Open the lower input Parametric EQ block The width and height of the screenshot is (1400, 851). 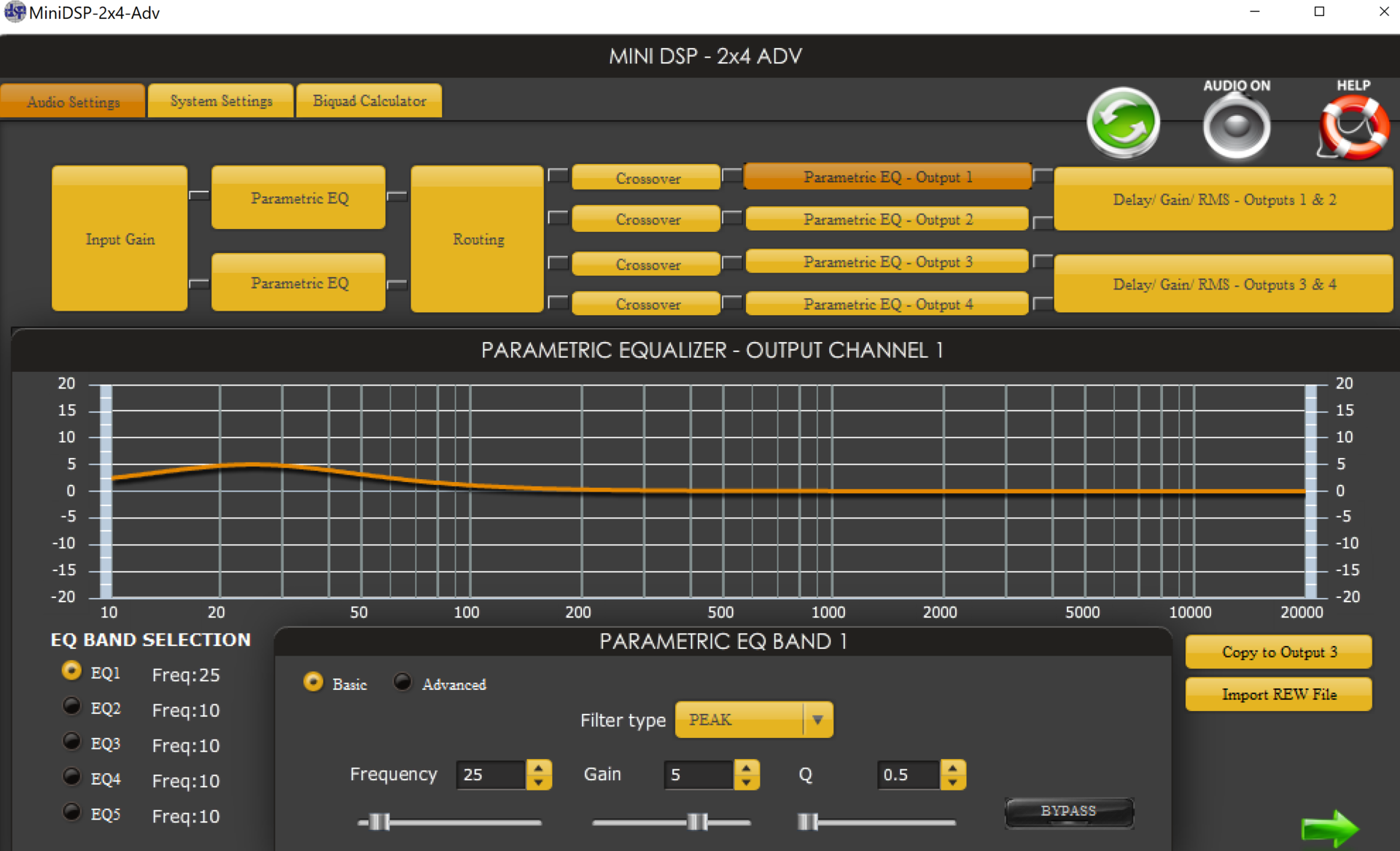[x=299, y=283]
